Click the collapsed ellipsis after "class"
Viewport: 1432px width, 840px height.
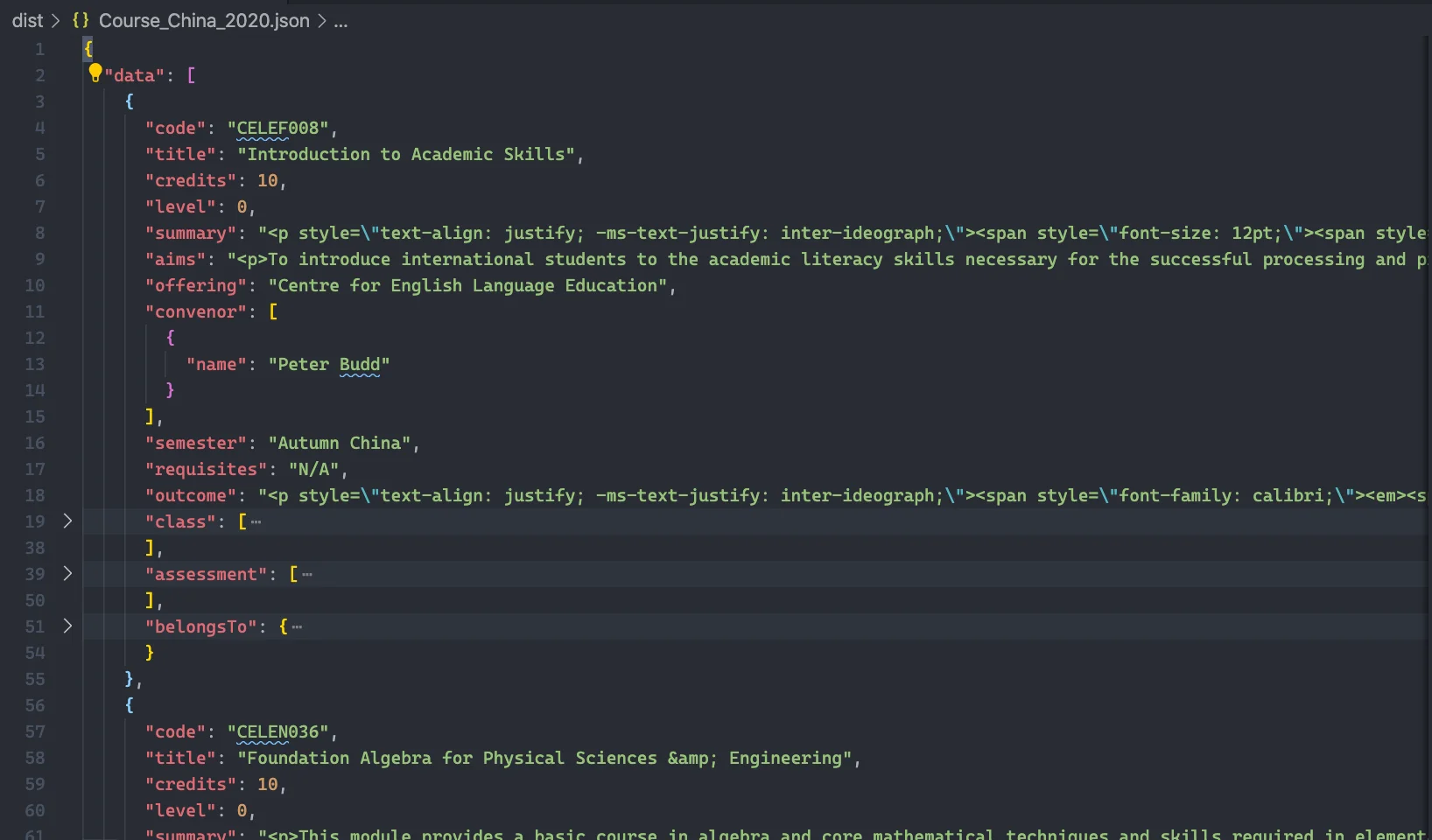[256, 522]
